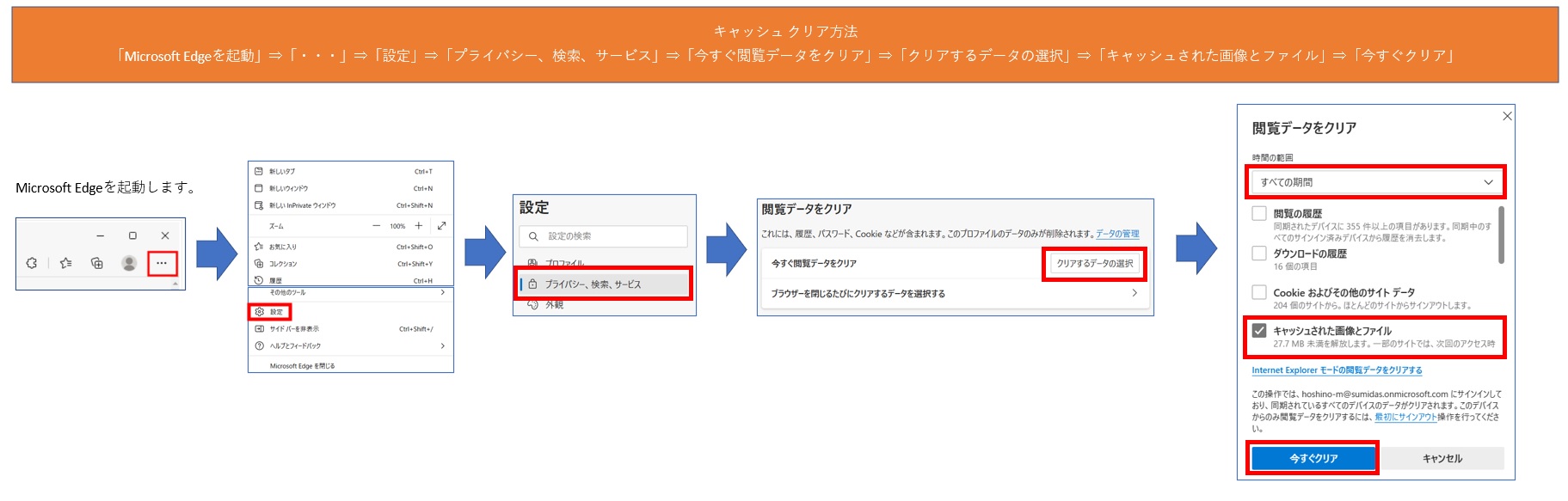The image size is (1568, 501).
Task: Open Internet Explorer モードの閲覧データをクリアする link
Action: tap(1337, 370)
